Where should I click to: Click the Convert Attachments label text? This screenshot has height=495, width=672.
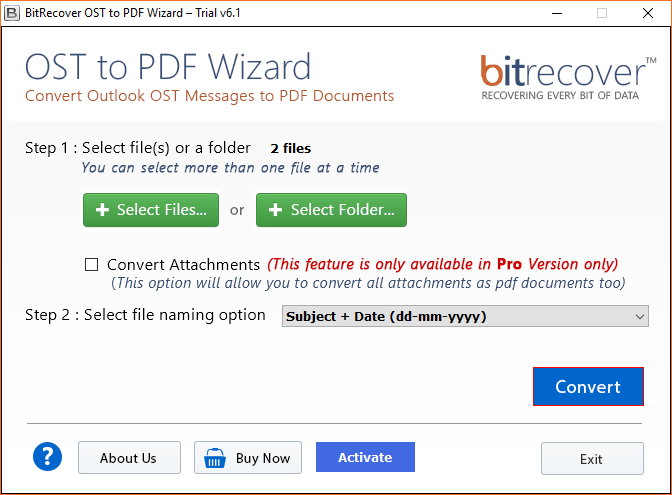[183, 265]
